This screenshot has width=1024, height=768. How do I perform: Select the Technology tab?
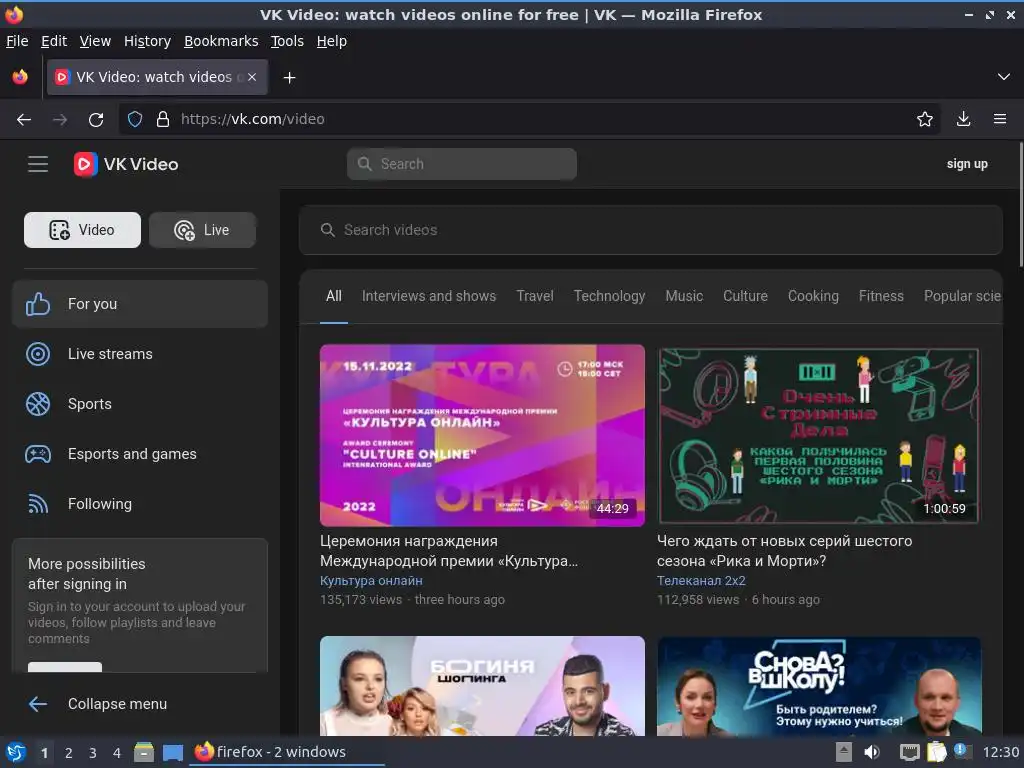(x=609, y=296)
